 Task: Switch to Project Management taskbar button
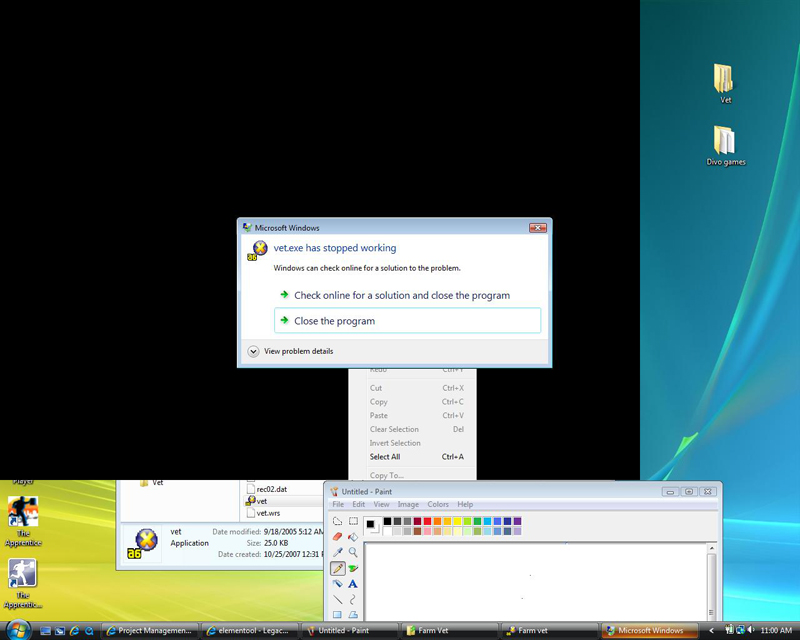pos(151,631)
